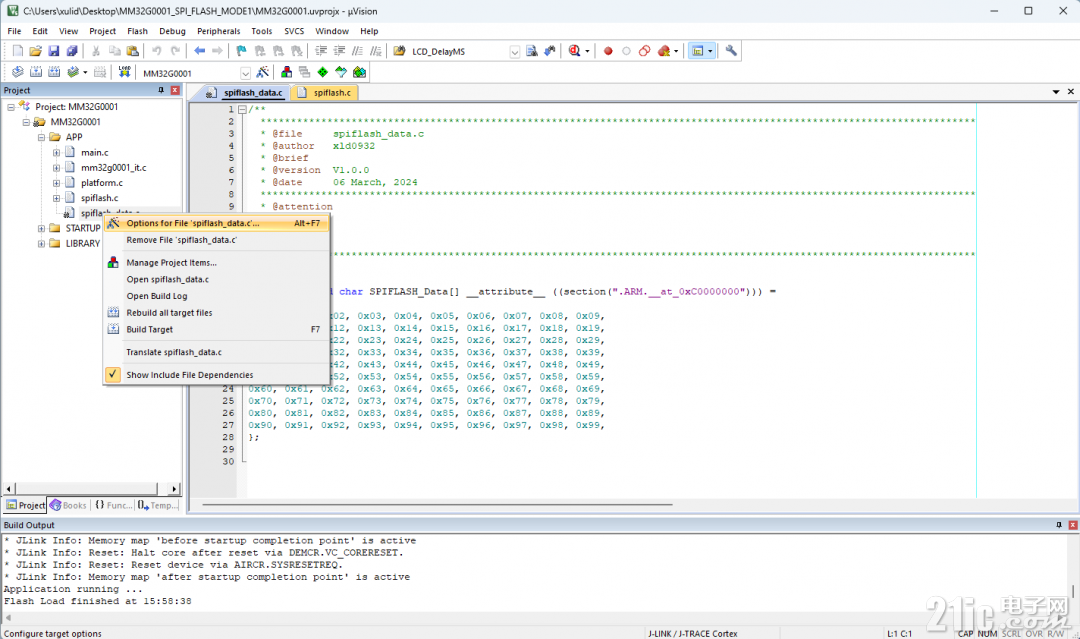Insert a breakpoint with the red dot icon
Viewport: 1080px width, 639px height.
point(608,51)
